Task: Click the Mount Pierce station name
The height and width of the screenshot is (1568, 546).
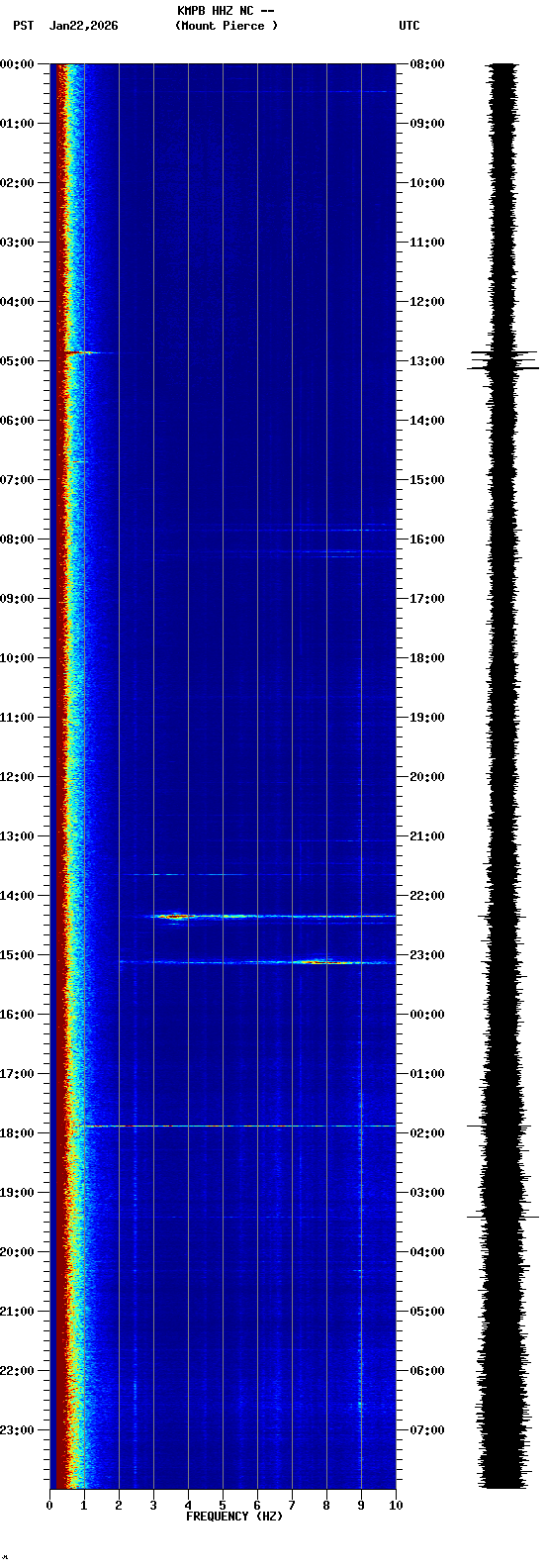Action: point(227,26)
